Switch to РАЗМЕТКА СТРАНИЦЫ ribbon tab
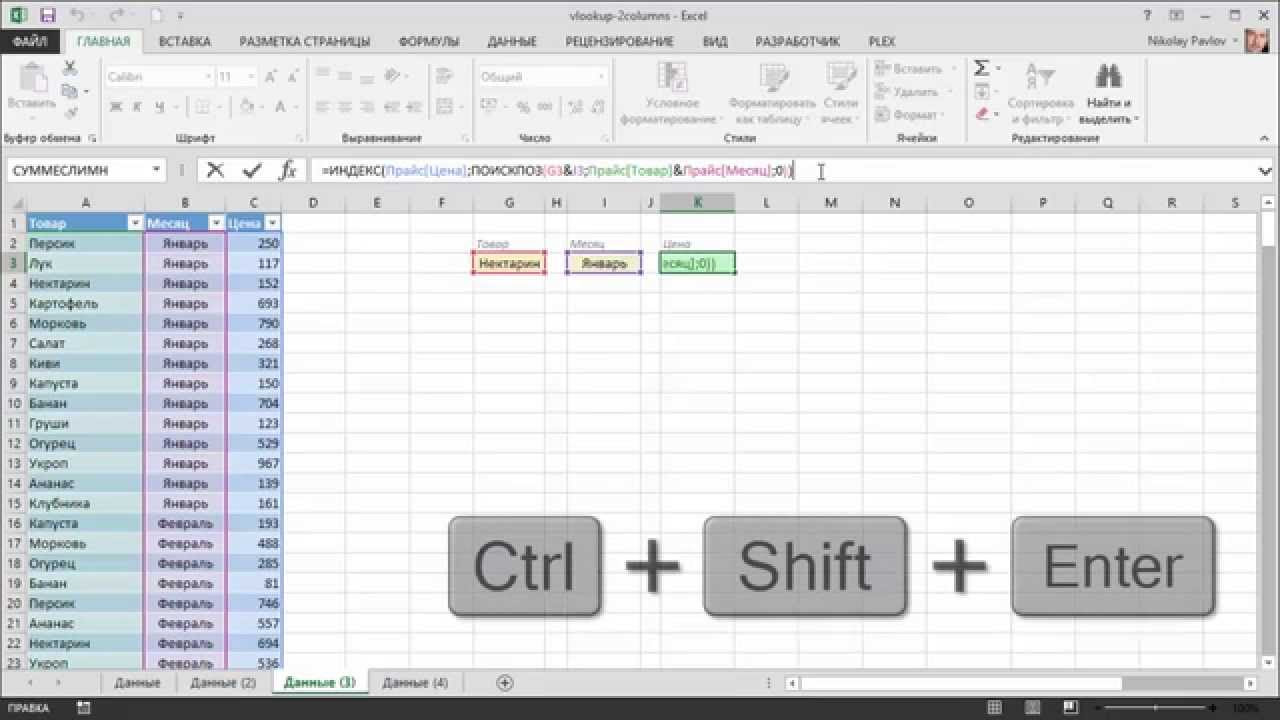The image size is (1280, 720). [x=305, y=41]
